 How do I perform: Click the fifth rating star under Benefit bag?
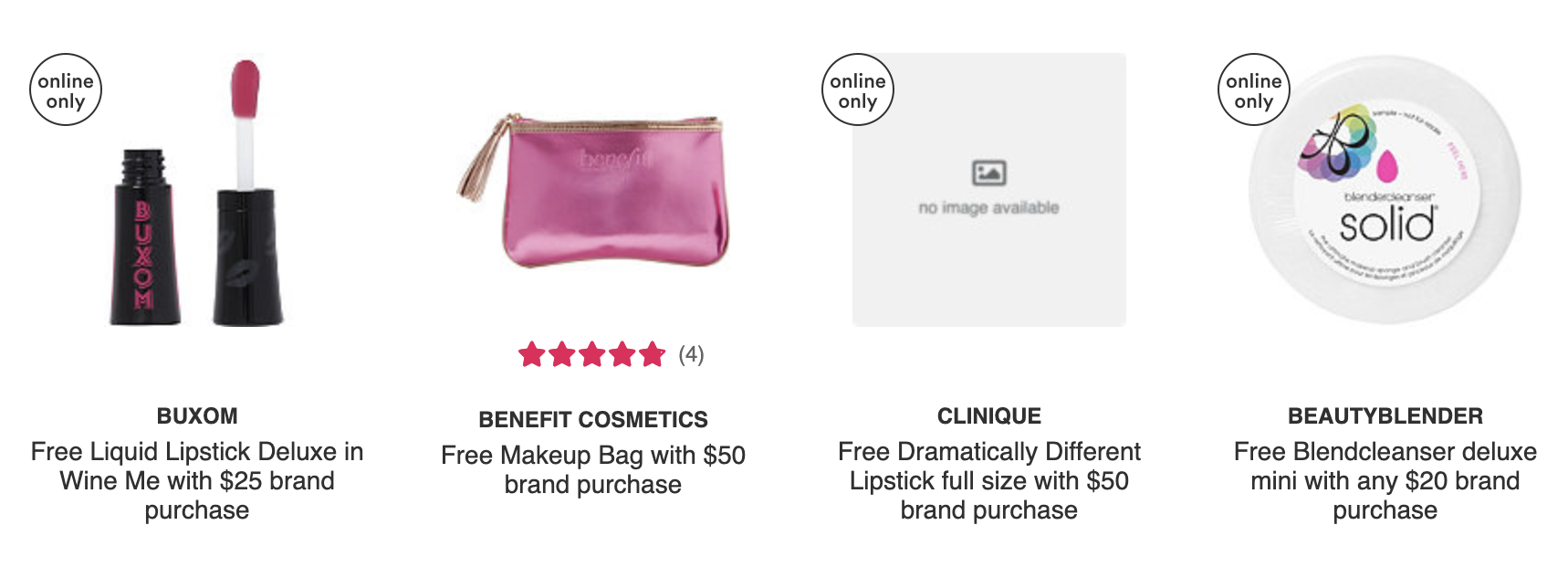point(653,354)
